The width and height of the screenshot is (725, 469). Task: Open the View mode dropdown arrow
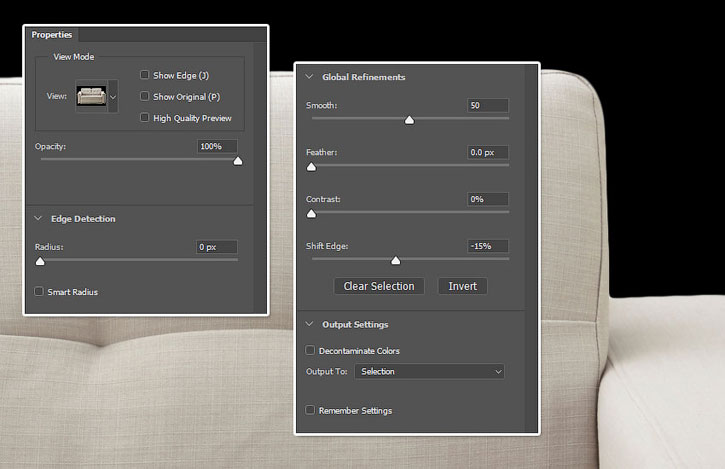(113, 96)
